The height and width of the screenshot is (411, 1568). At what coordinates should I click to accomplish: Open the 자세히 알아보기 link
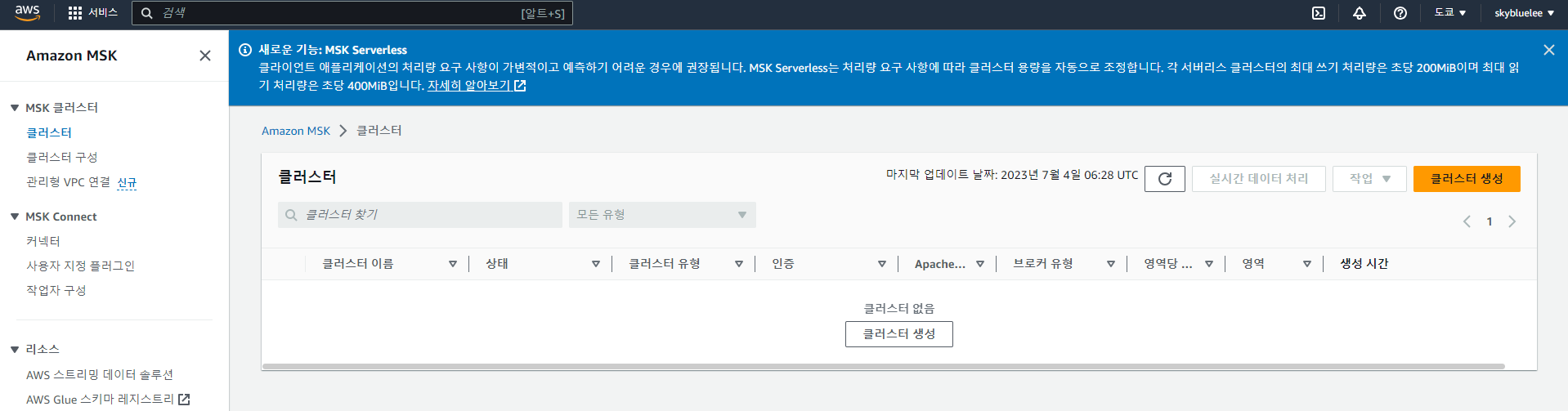click(x=477, y=85)
